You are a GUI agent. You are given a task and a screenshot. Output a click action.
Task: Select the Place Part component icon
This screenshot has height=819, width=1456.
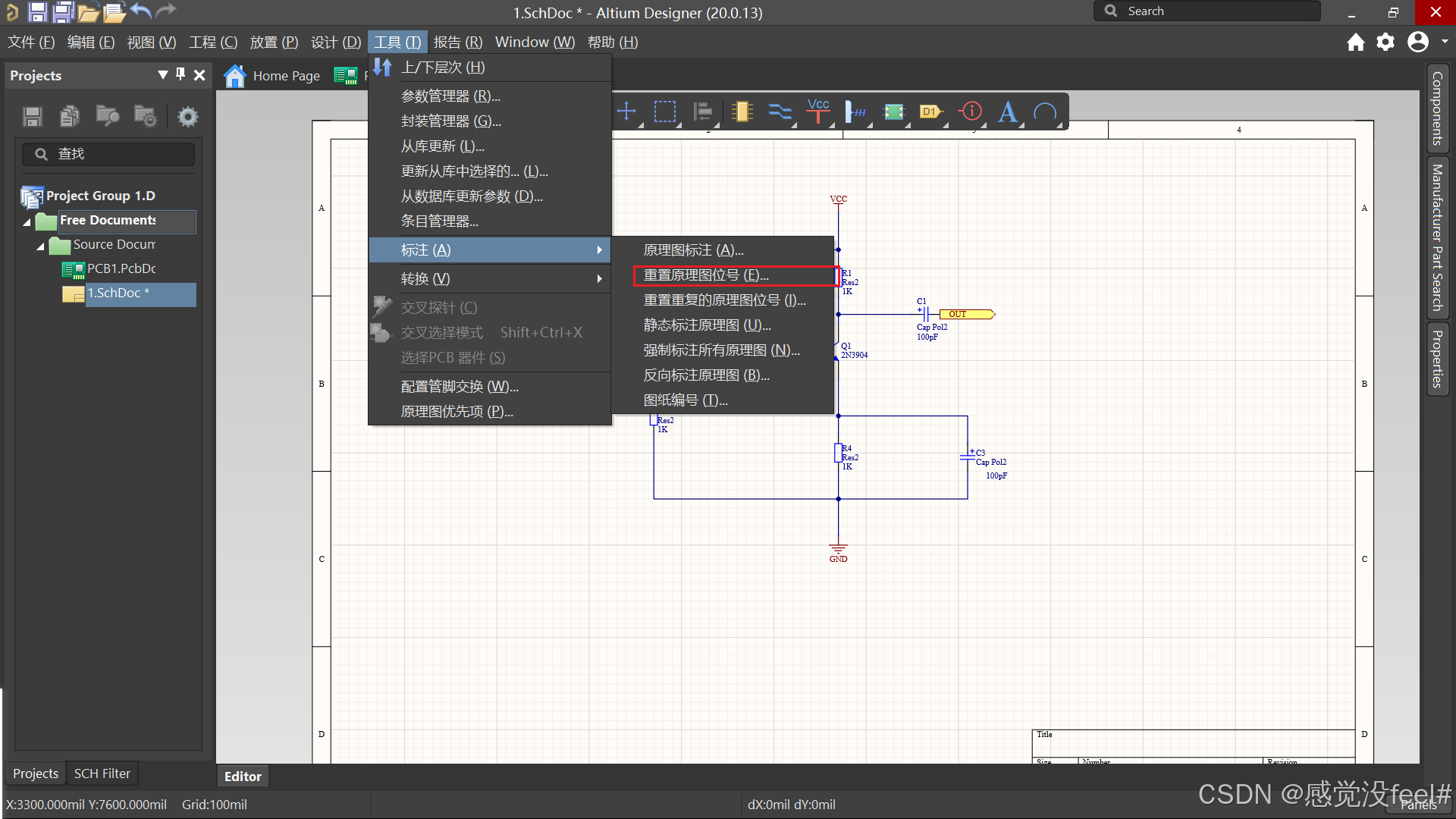pyautogui.click(x=742, y=112)
